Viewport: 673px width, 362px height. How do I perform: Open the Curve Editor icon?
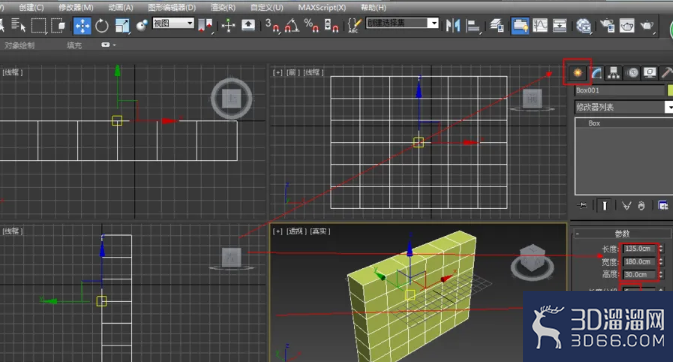(x=540, y=26)
